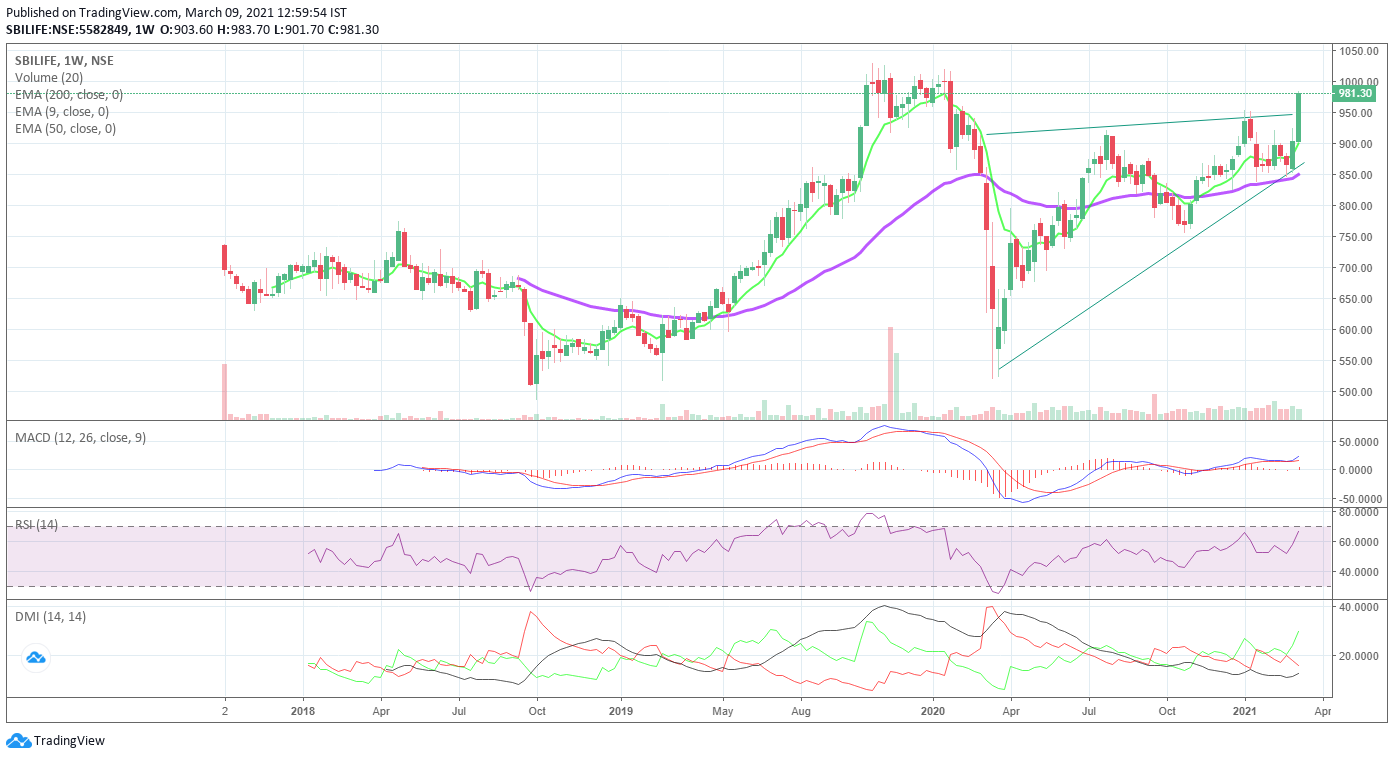Click the RSI (14) pane label
The height and width of the screenshot is (759, 1394).
36,525
